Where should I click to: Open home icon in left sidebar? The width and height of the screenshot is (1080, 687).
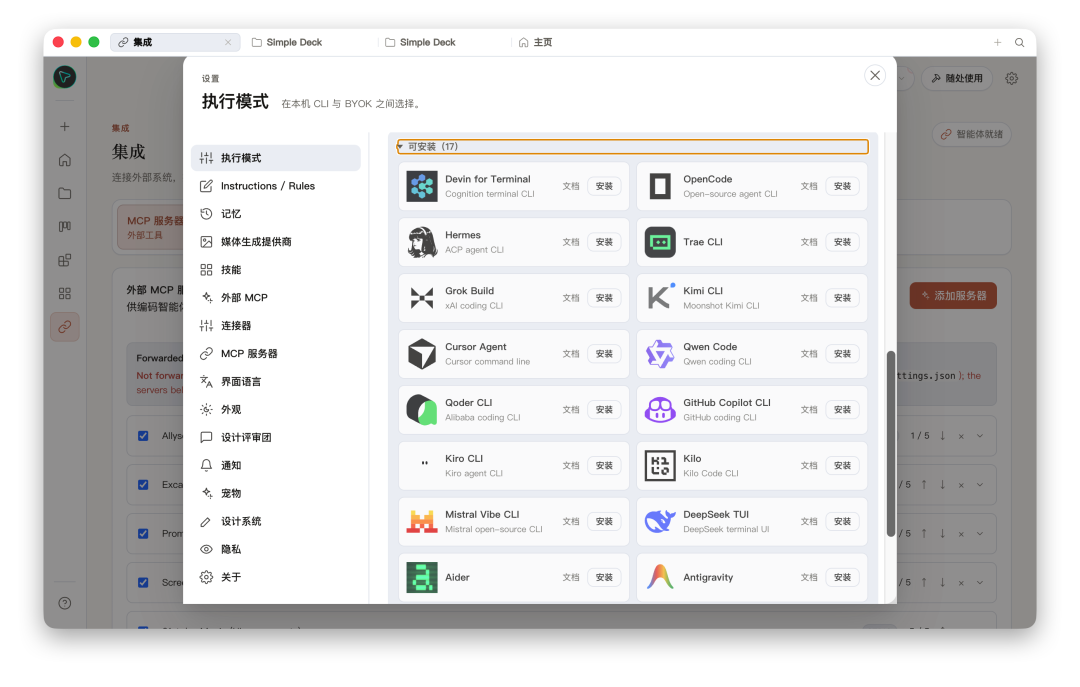[65, 160]
